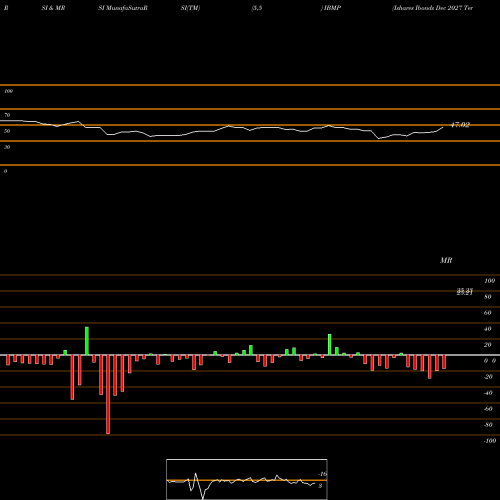
Task: Open the mini overview chart thumbnail
Action: [247, 479]
